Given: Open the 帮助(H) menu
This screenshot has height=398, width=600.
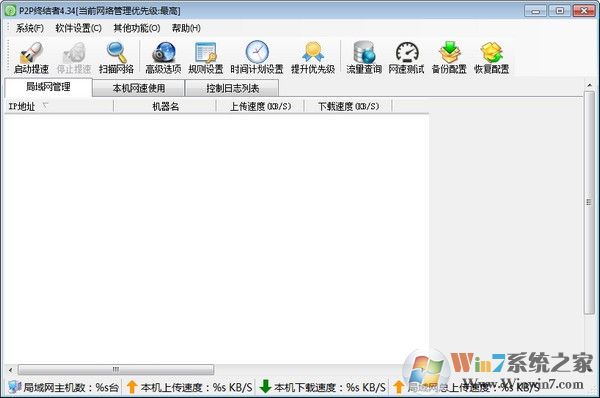Looking at the screenshot, I should point(186,28).
